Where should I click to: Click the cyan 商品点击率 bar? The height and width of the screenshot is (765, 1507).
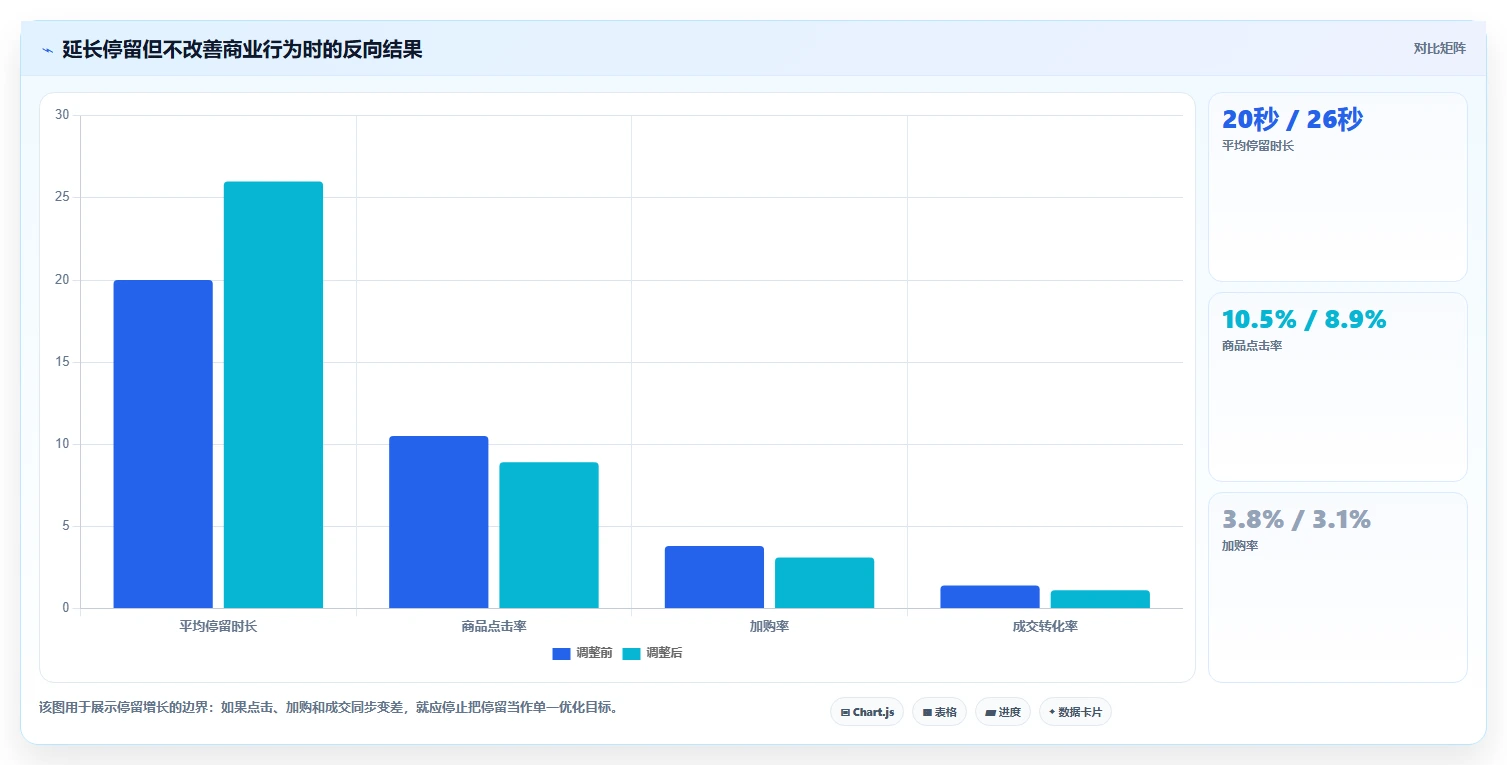[x=549, y=535]
